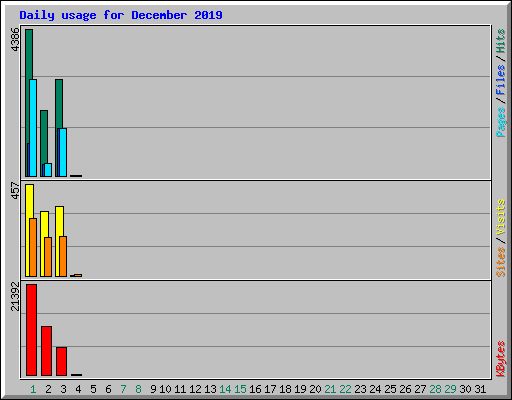
Task: Click day label 25 on the x-axis
Action: coord(390,389)
